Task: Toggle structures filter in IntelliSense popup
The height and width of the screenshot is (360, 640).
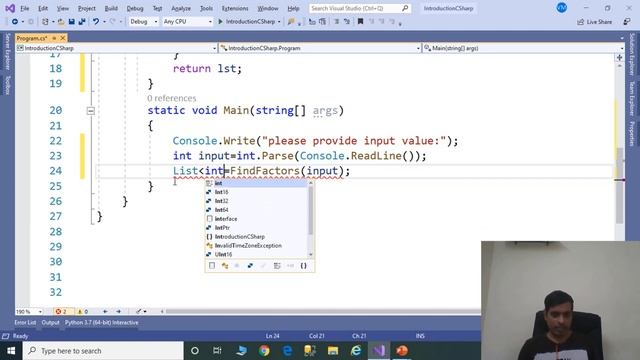Action: click(250, 266)
